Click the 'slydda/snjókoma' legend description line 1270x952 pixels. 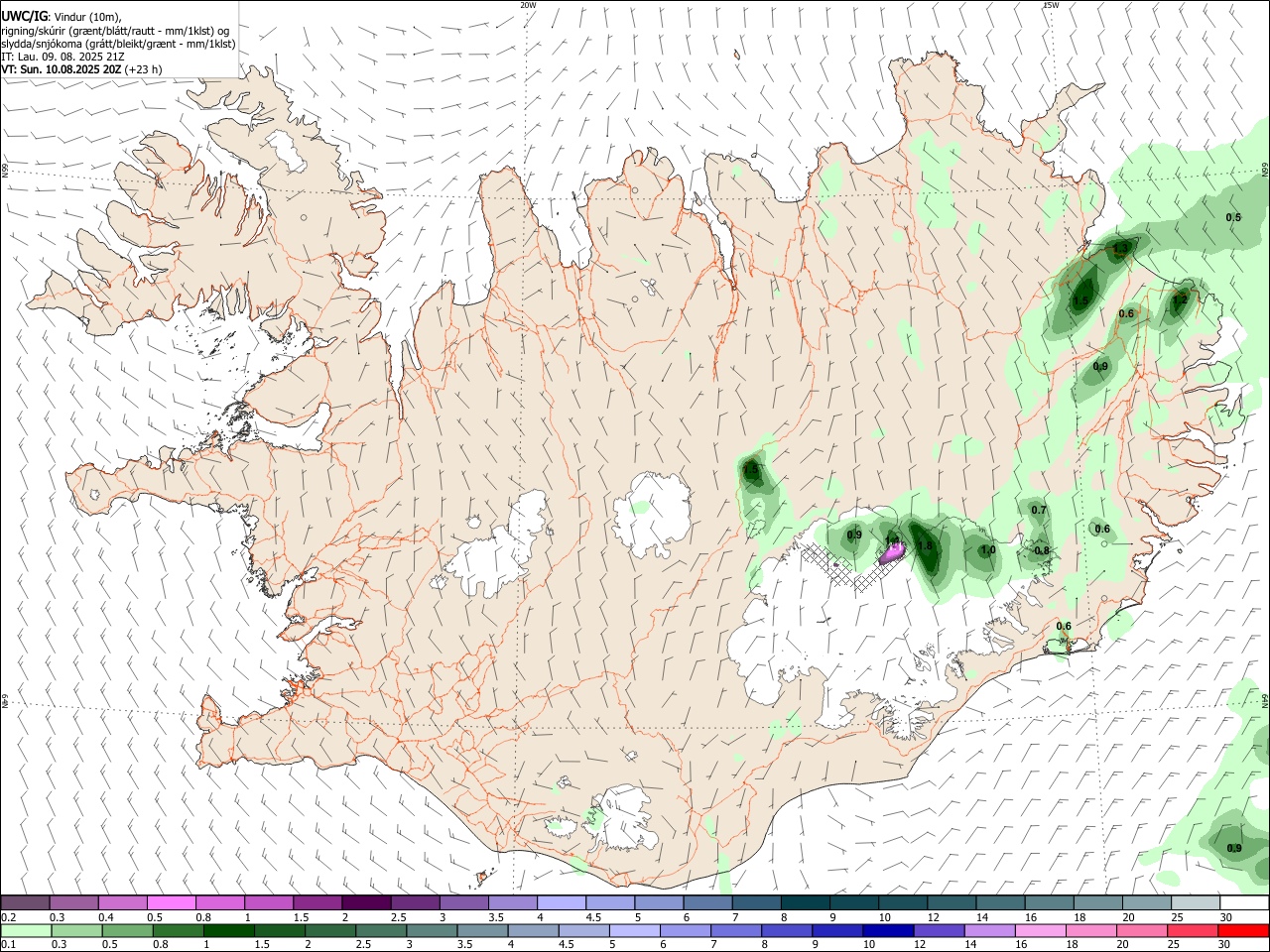[x=118, y=44]
